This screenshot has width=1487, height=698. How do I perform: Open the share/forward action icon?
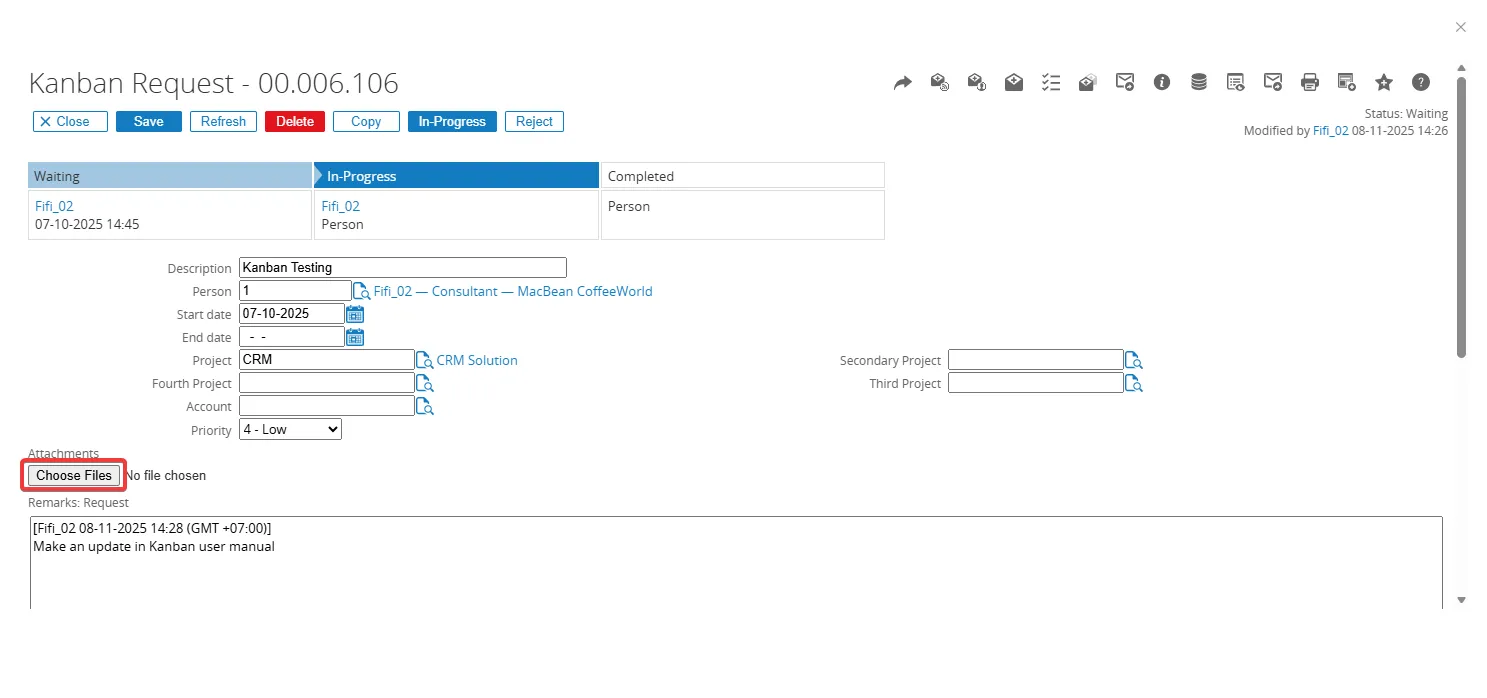click(903, 82)
